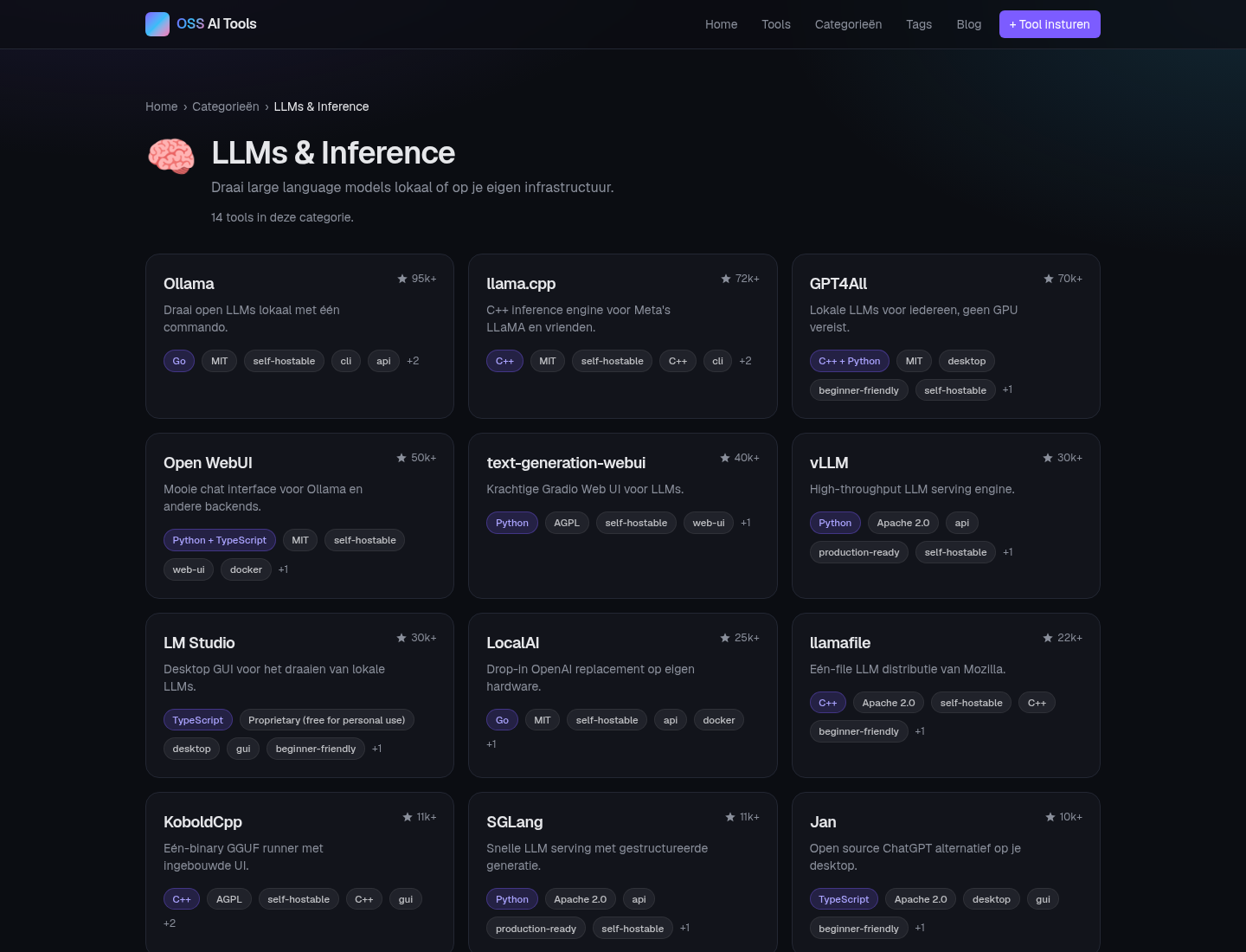Click the star icon on the vLLM card
Viewport: 1246px width, 952px height.
[x=1048, y=458]
